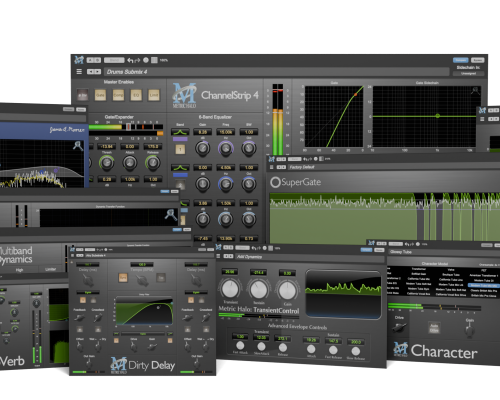
Task: Toggle Gate in Master Enables
Action: click(100, 95)
